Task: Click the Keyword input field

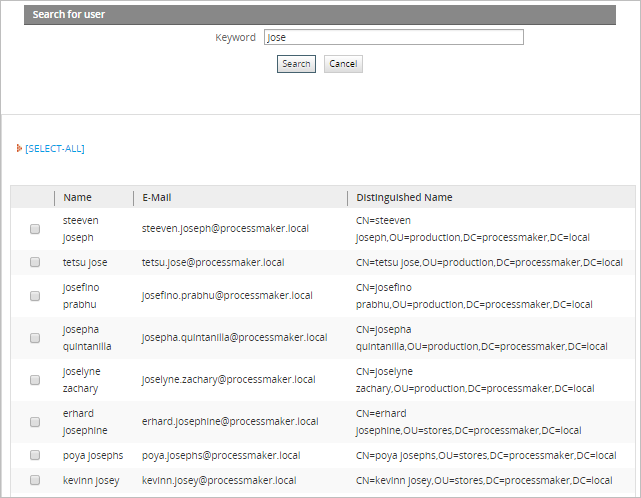Action: (x=393, y=37)
